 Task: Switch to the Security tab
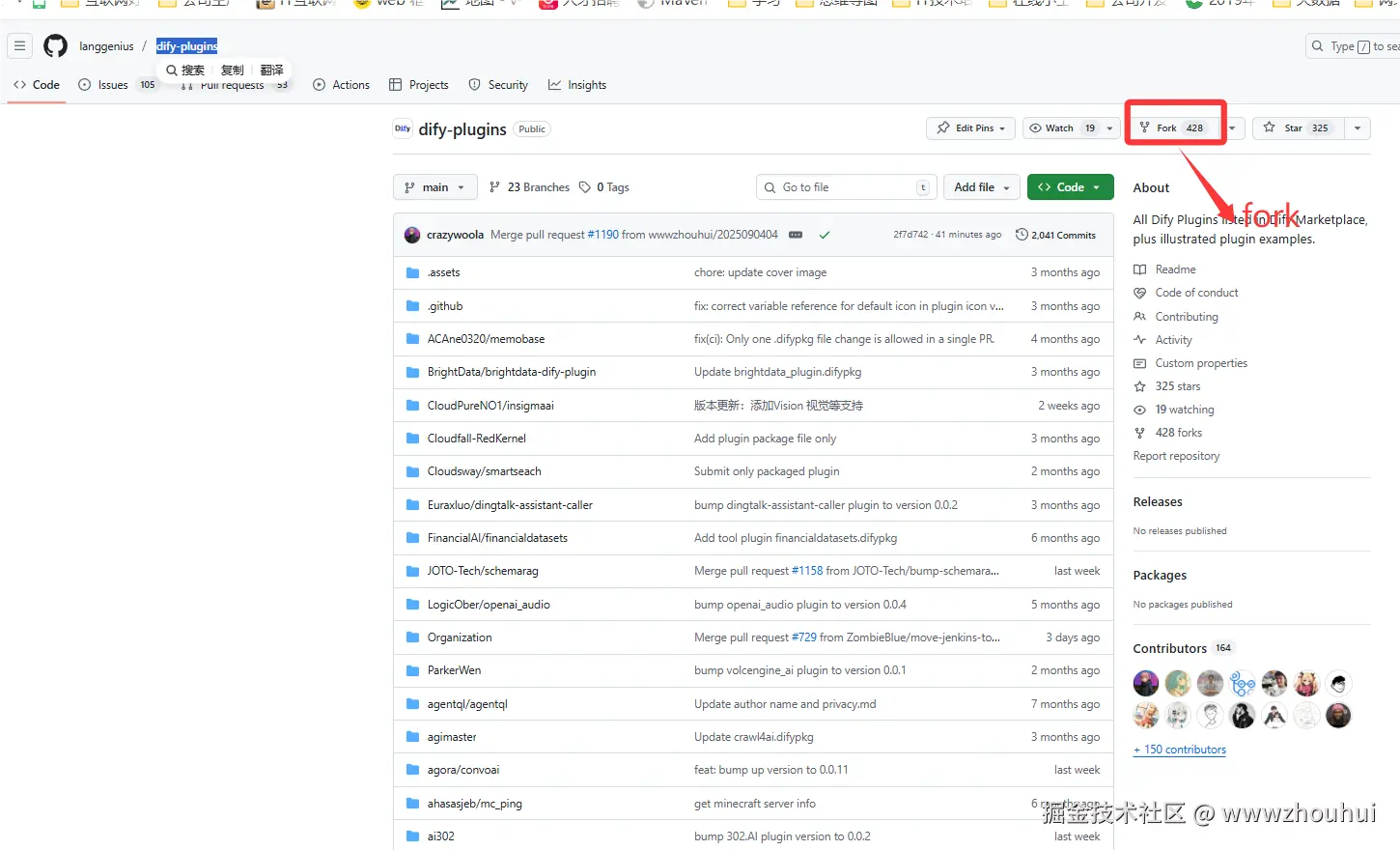point(498,85)
